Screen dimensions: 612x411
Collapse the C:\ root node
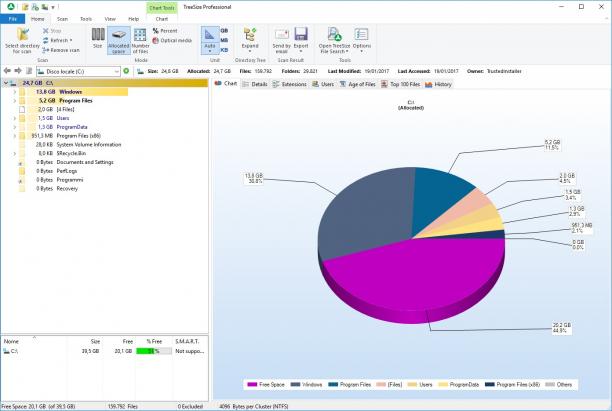pyautogui.click(x=5, y=83)
